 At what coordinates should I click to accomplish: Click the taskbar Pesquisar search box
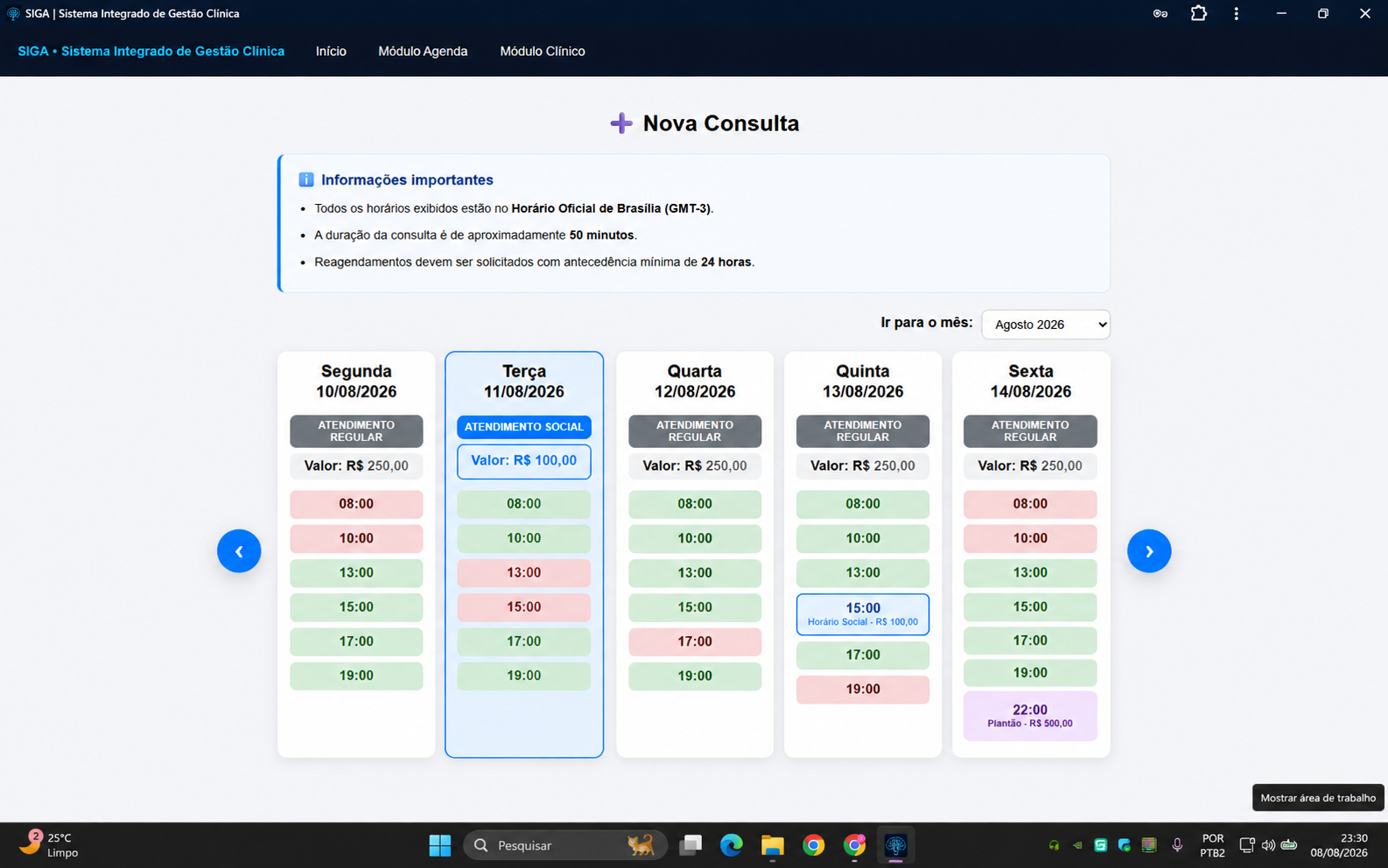565,845
